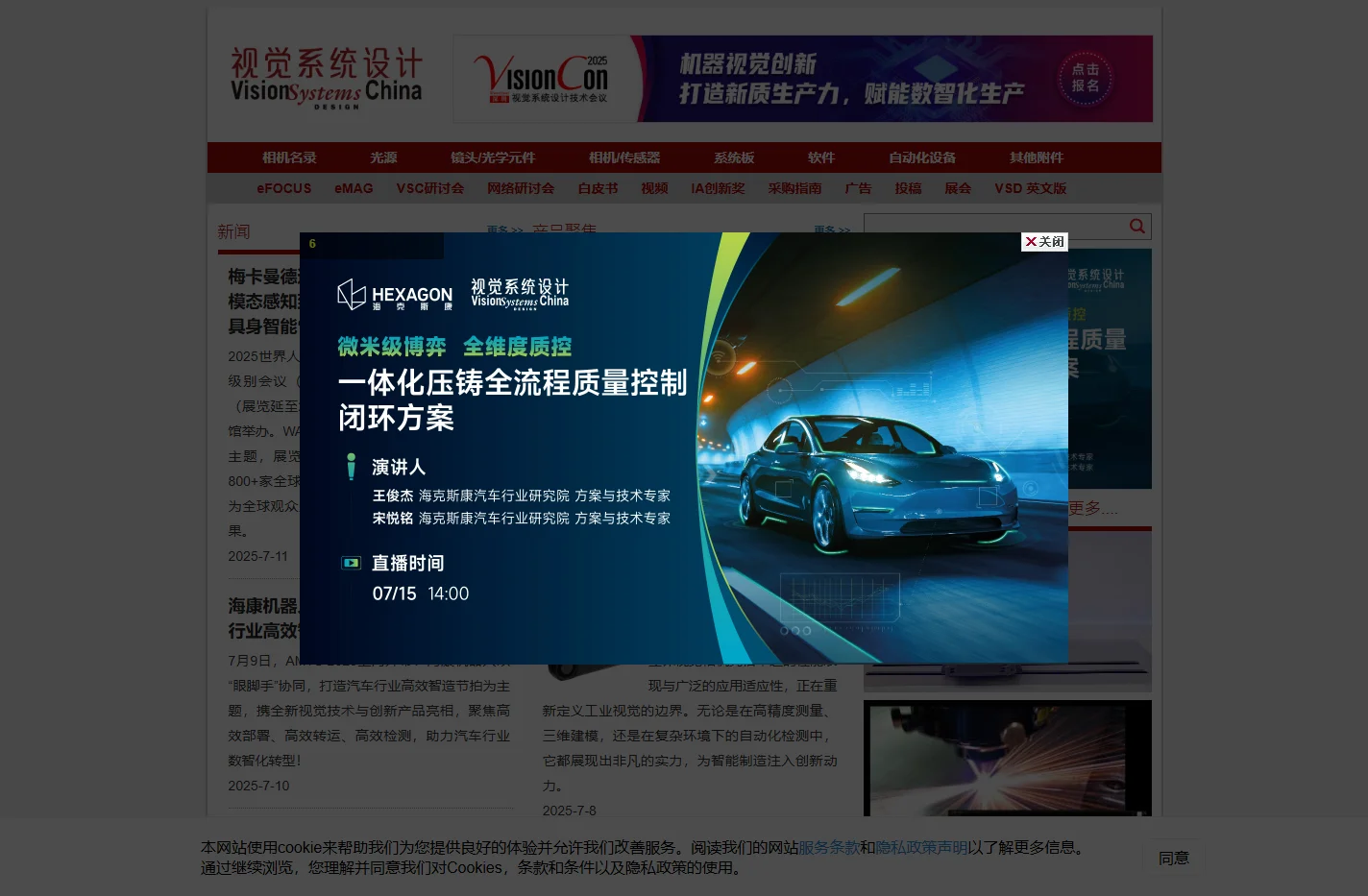Click the 2025-7-11 article date
Screen dimensions: 1368x896
click(x=257, y=556)
